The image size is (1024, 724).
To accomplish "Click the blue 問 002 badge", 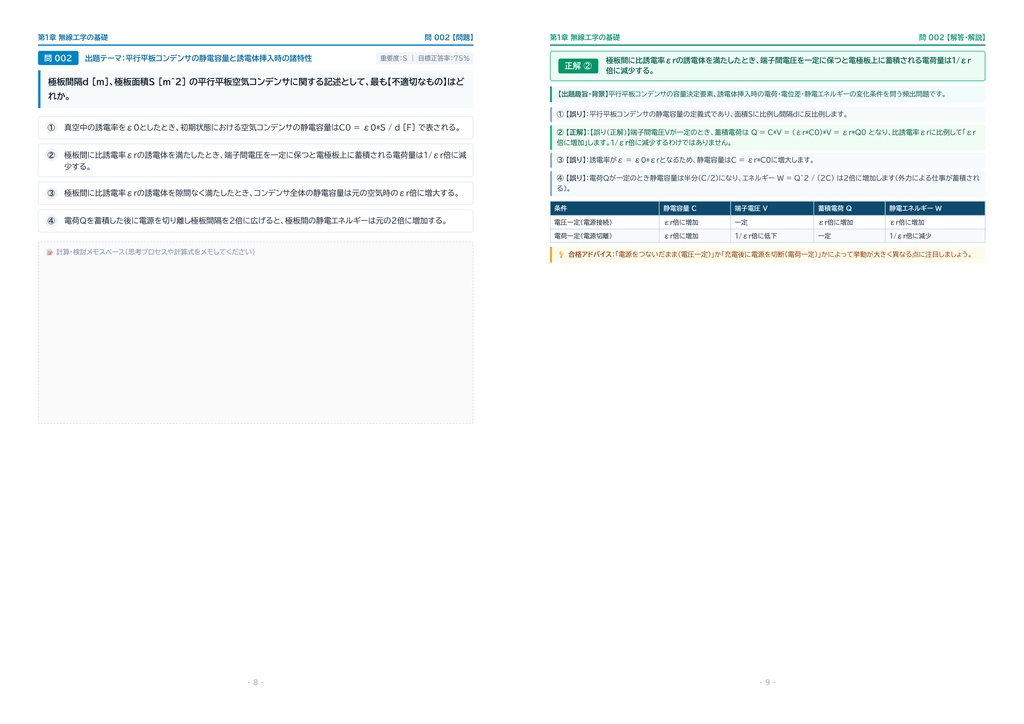I will click(58, 58).
